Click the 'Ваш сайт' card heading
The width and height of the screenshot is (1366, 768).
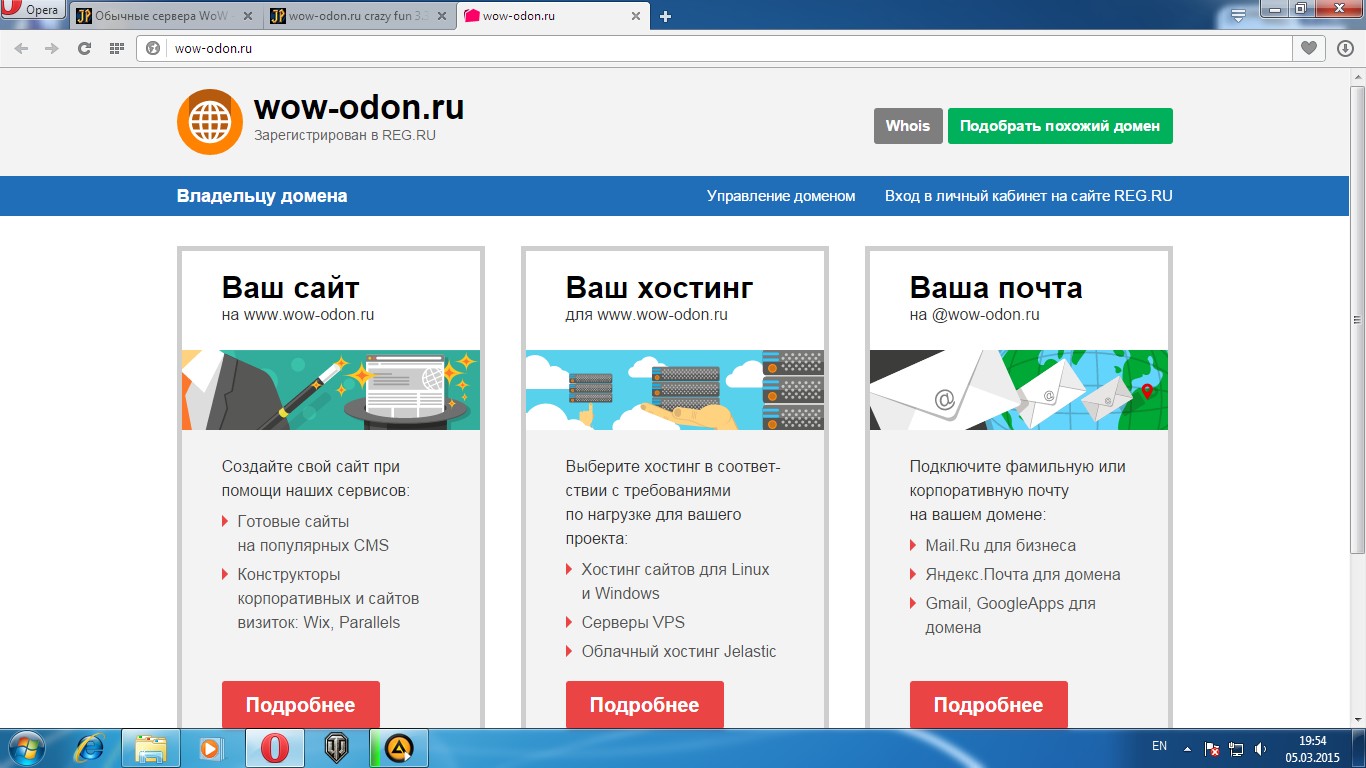click(290, 288)
